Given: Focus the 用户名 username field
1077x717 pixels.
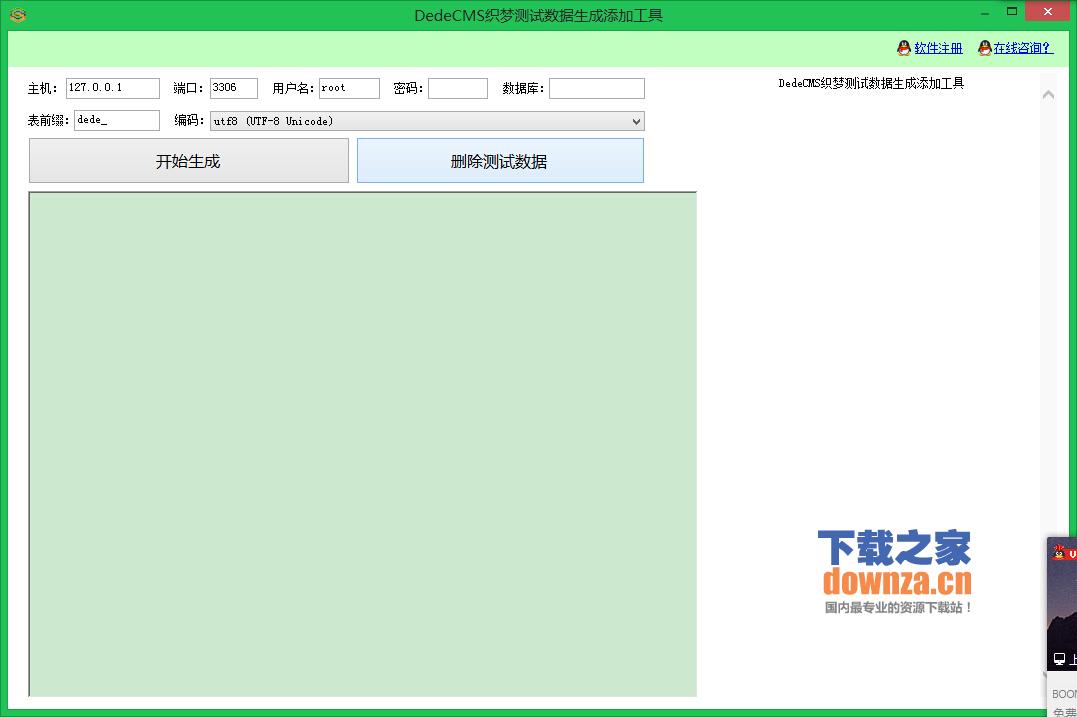Looking at the screenshot, I should point(349,88).
